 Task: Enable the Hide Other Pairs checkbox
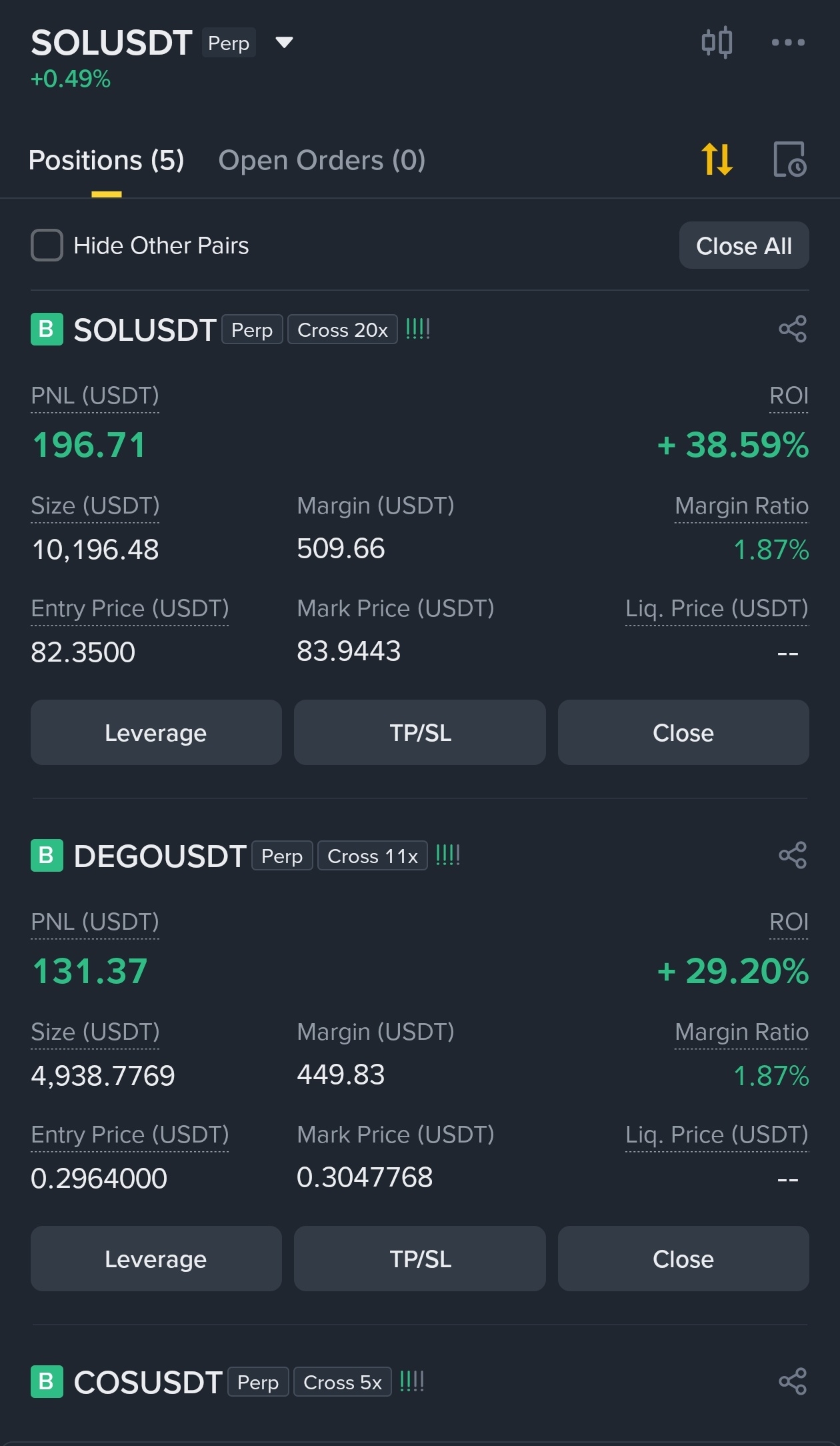click(47, 245)
